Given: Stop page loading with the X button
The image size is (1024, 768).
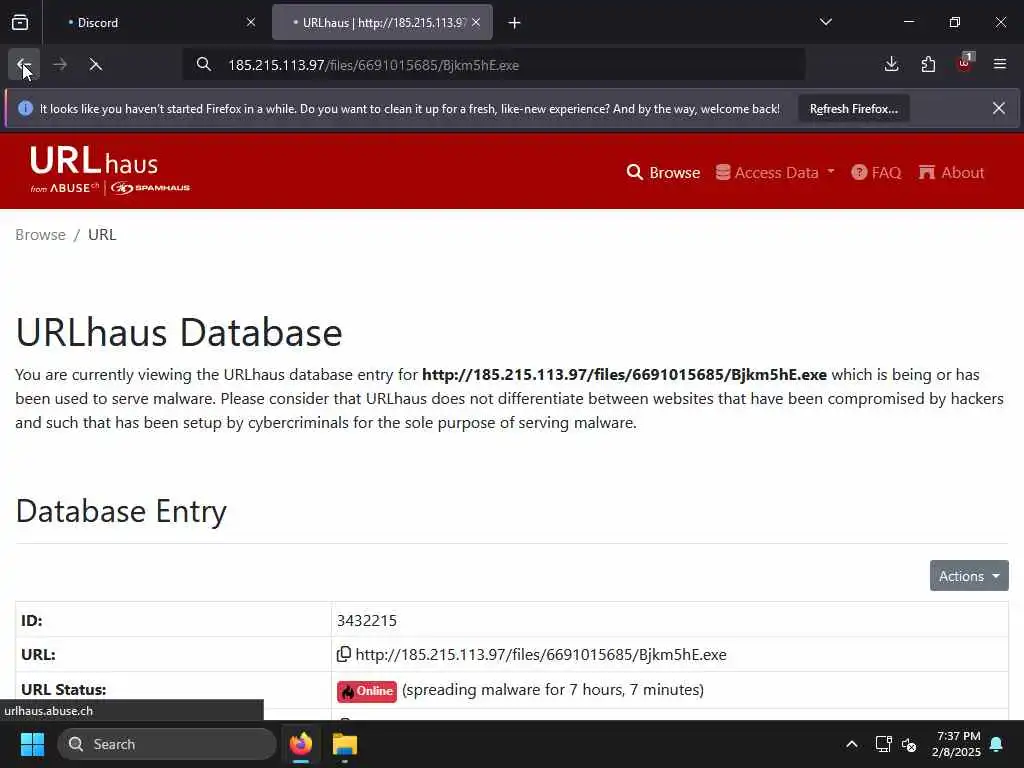Looking at the screenshot, I should pyautogui.click(x=95, y=64).
